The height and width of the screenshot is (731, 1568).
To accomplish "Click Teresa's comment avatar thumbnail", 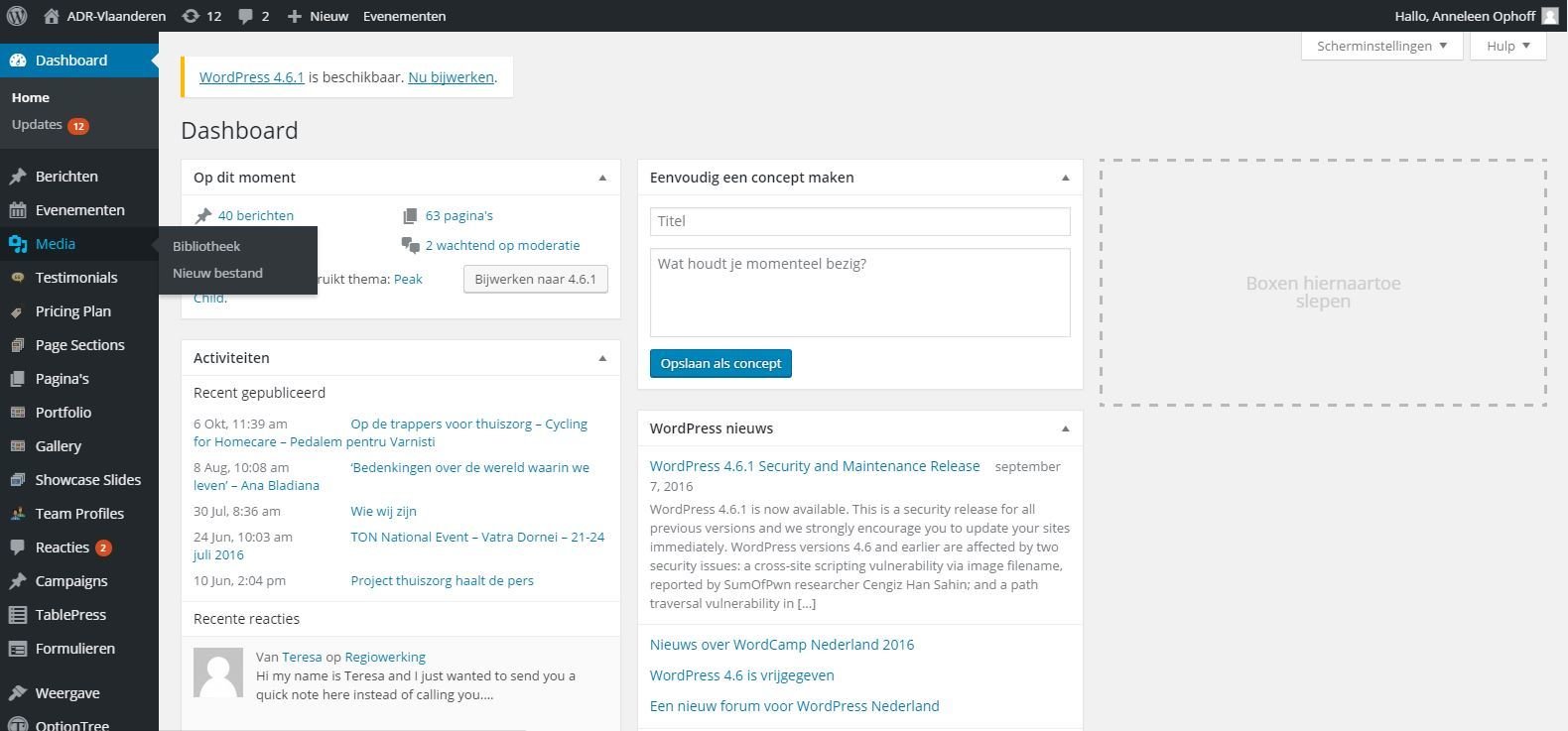I will pos(218,673).
